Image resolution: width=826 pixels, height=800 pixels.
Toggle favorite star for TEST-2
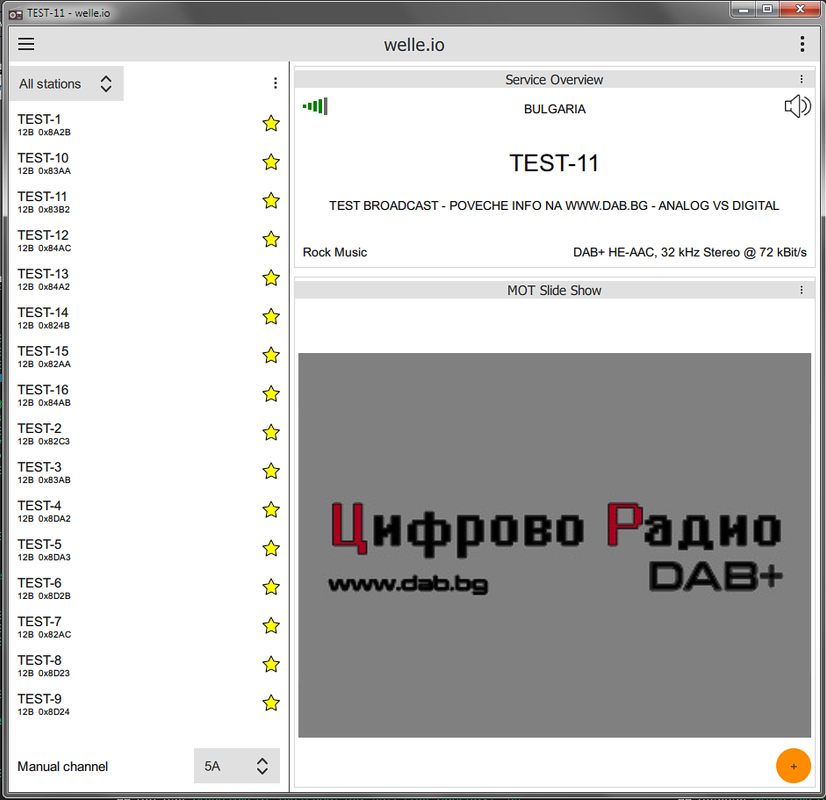271,432
